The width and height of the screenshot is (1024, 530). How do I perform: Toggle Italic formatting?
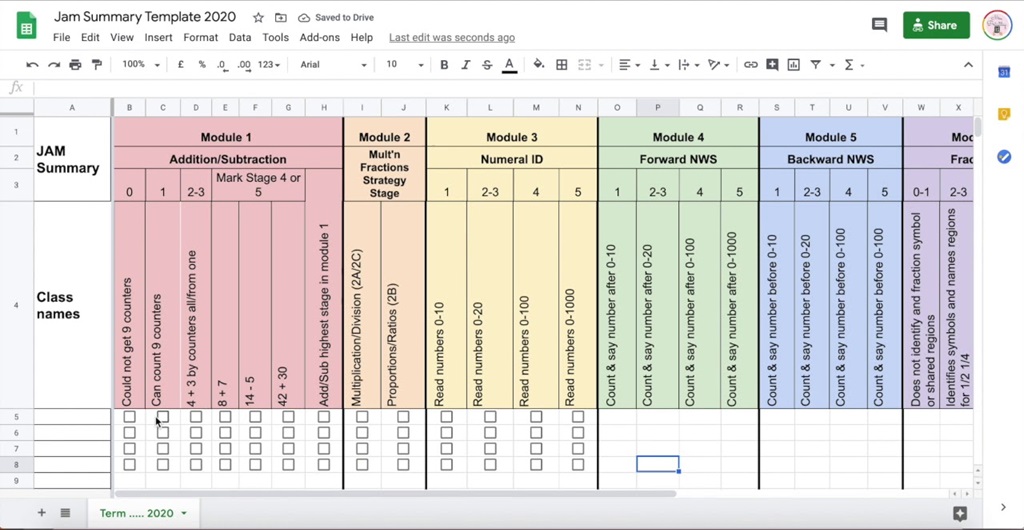click(x=466, y=65)
